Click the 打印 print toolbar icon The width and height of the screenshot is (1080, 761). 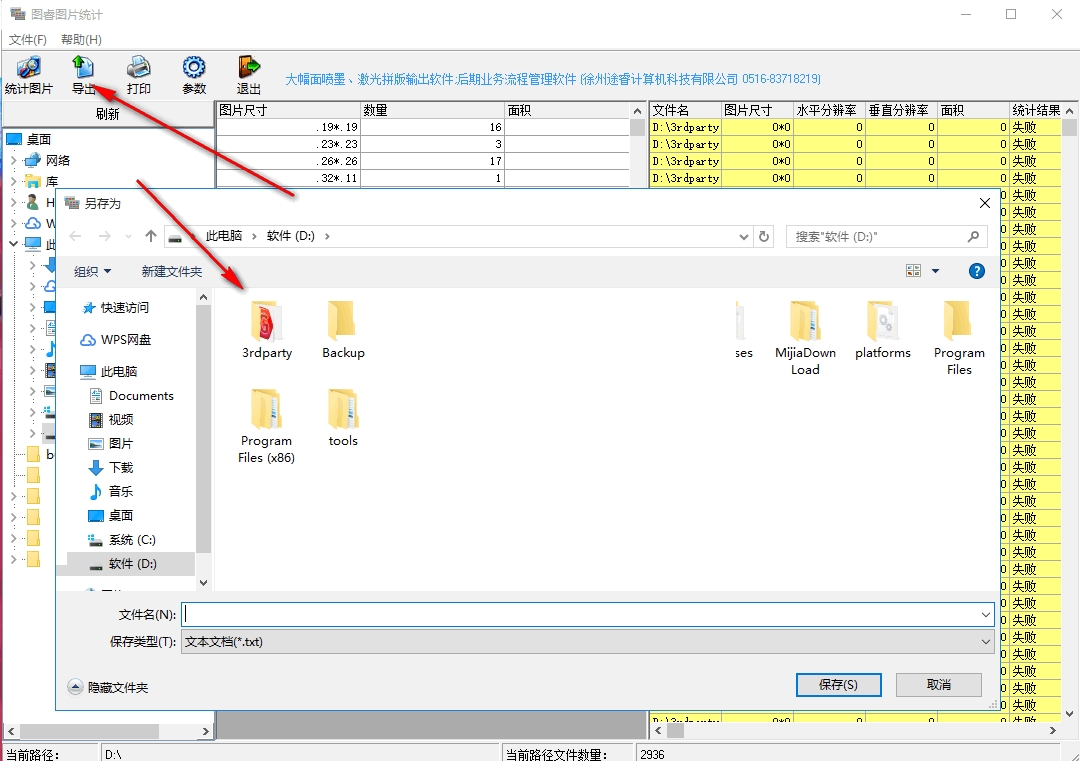[138, 74]
